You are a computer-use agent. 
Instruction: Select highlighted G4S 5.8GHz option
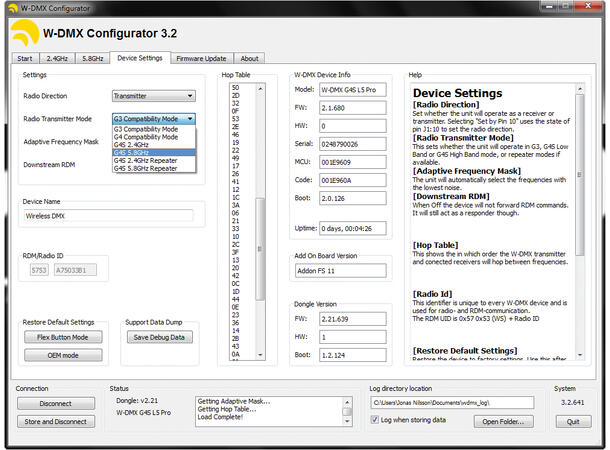coord(154,152)
